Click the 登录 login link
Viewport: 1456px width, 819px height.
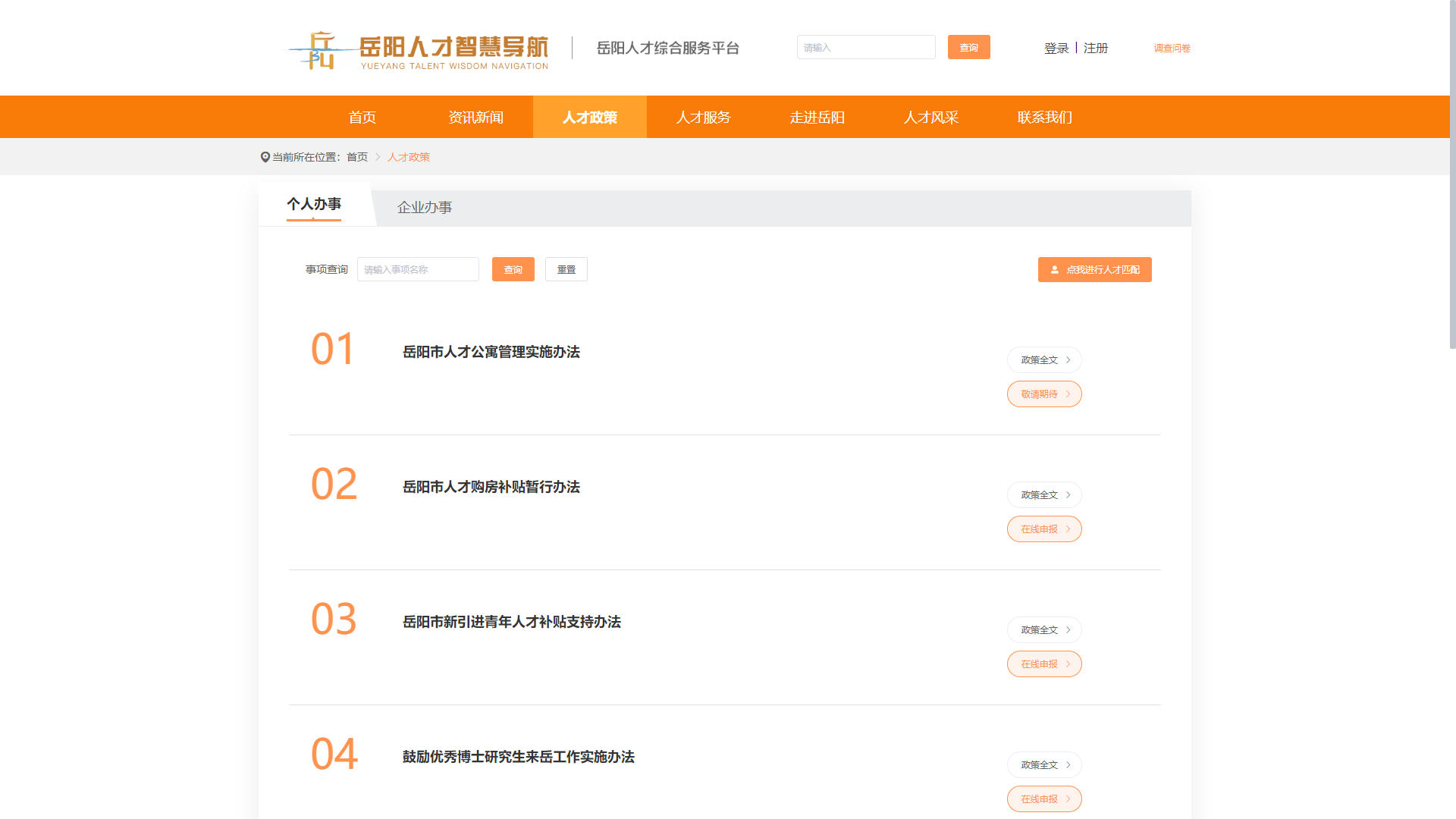click(1056, 48)
